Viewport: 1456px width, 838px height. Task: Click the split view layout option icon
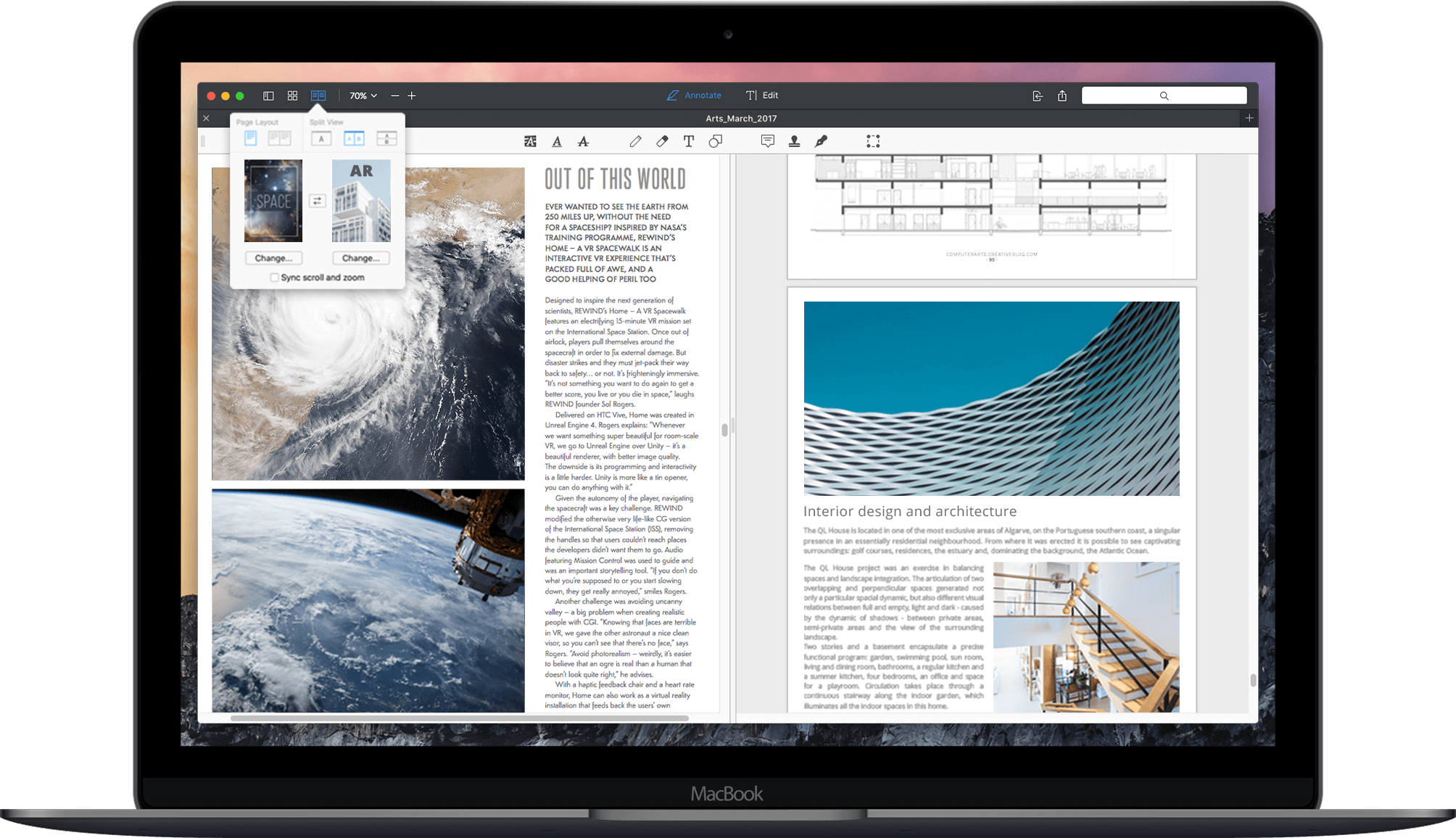pyautogui.click(x=354, y=139)
